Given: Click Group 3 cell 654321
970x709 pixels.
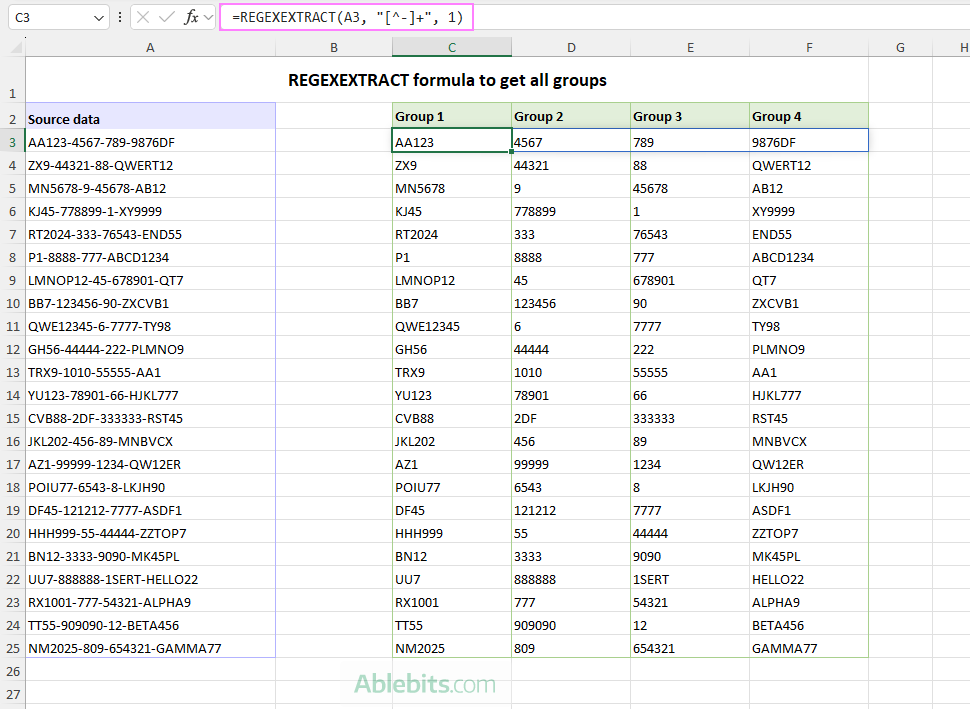Looking at the screenshot, I should pyautogui.click(x=690, y=648).
